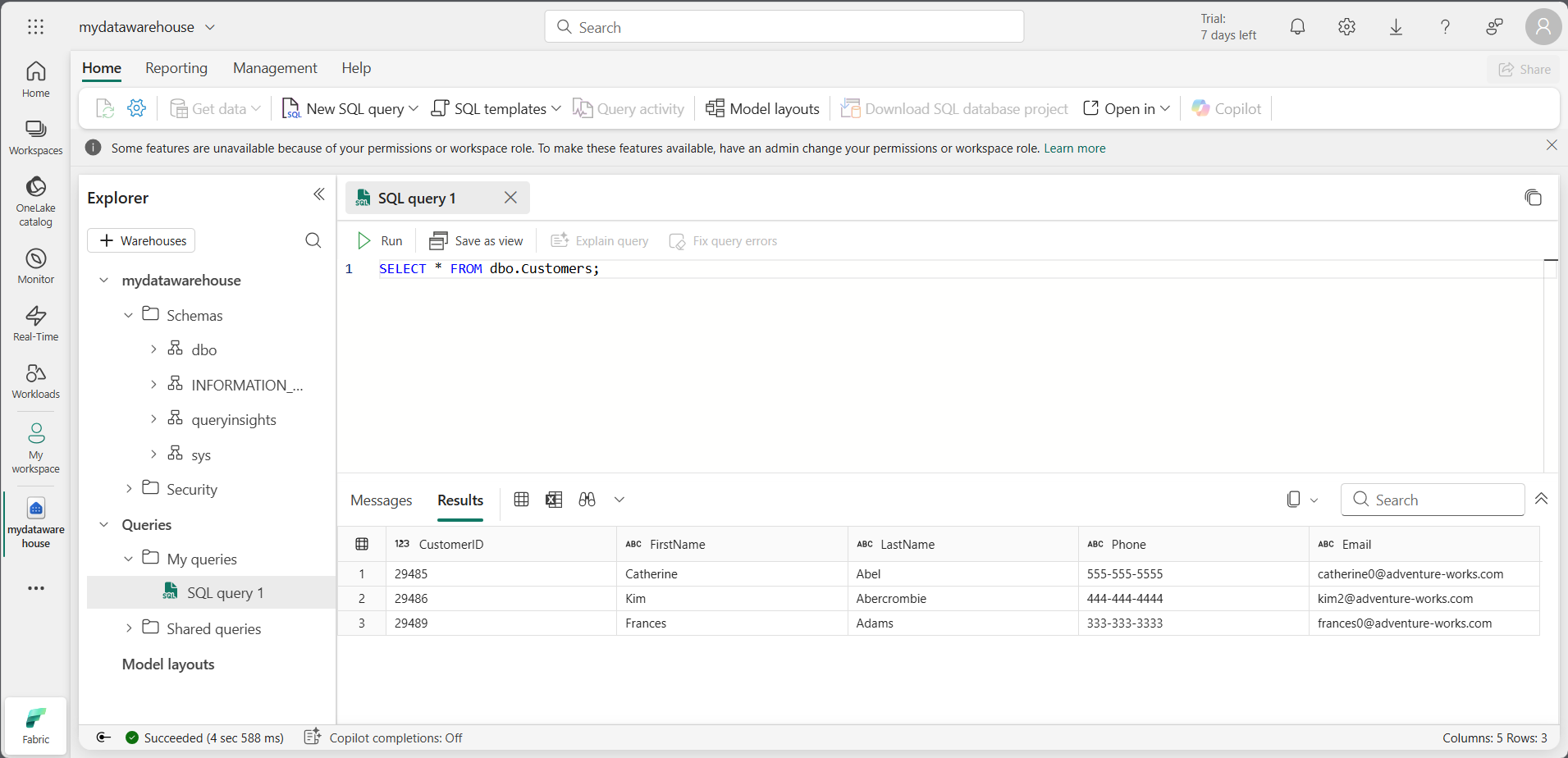Collapse the Queries section

103,524
